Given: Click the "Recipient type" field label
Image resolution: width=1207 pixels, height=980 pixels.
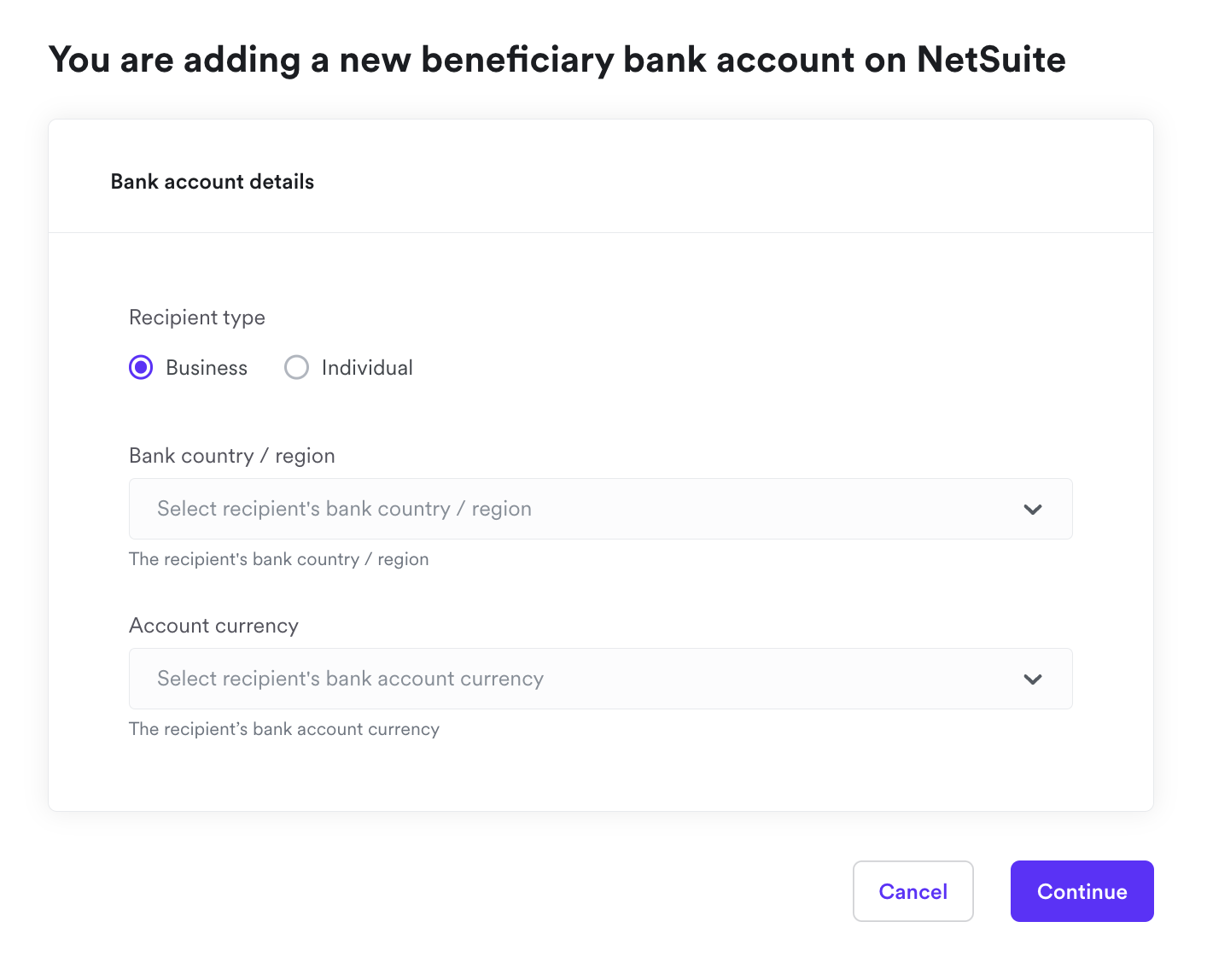Looking at the screenshot, I should click(197, 318).
